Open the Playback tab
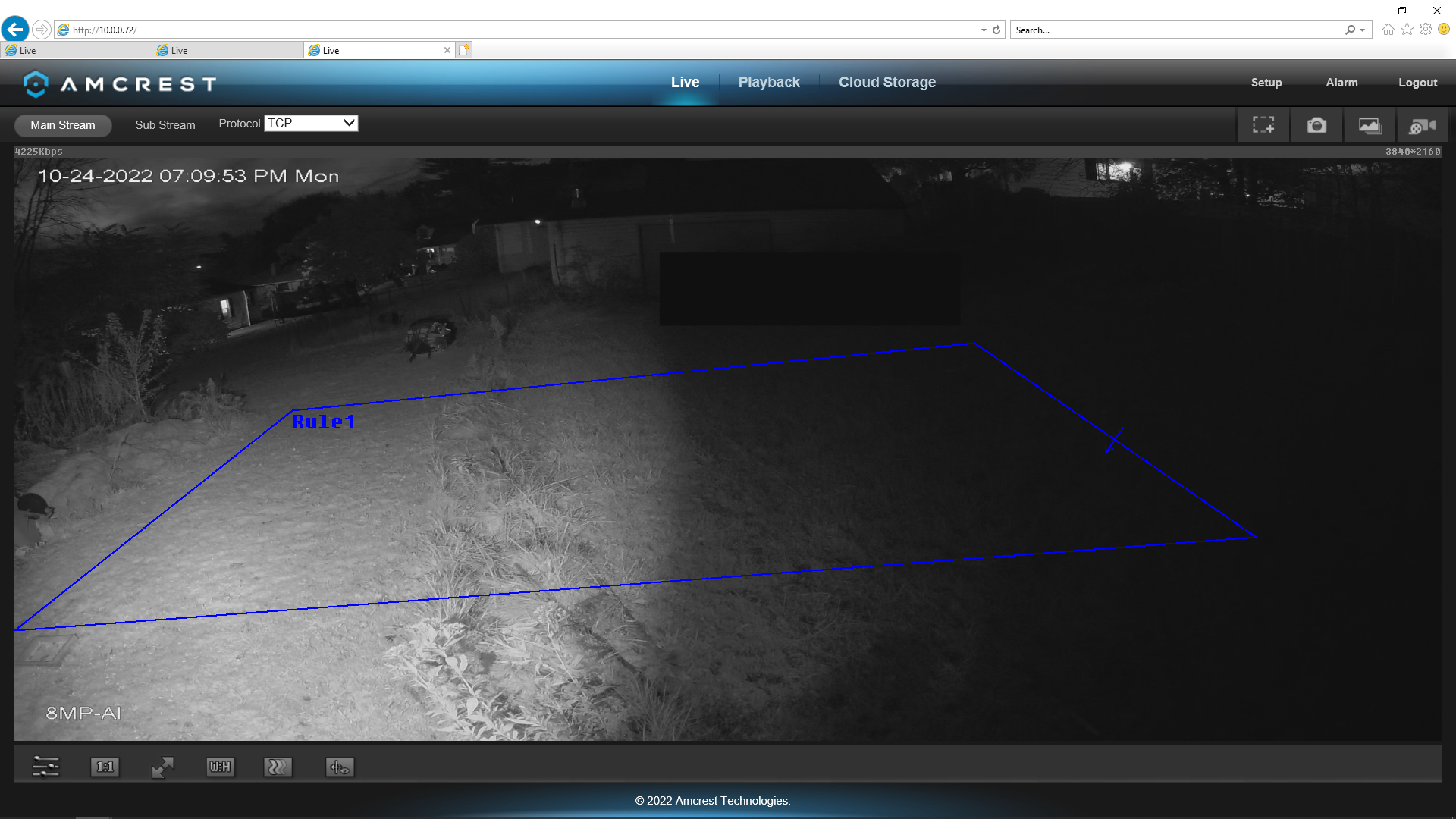The width and height of the screenshot is (1456, 819). (x=769, y=82)
